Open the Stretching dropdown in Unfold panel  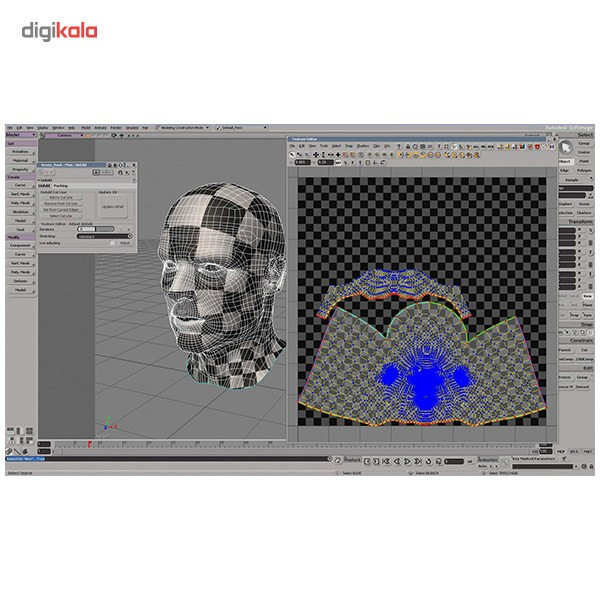click(x=104, y=236)
